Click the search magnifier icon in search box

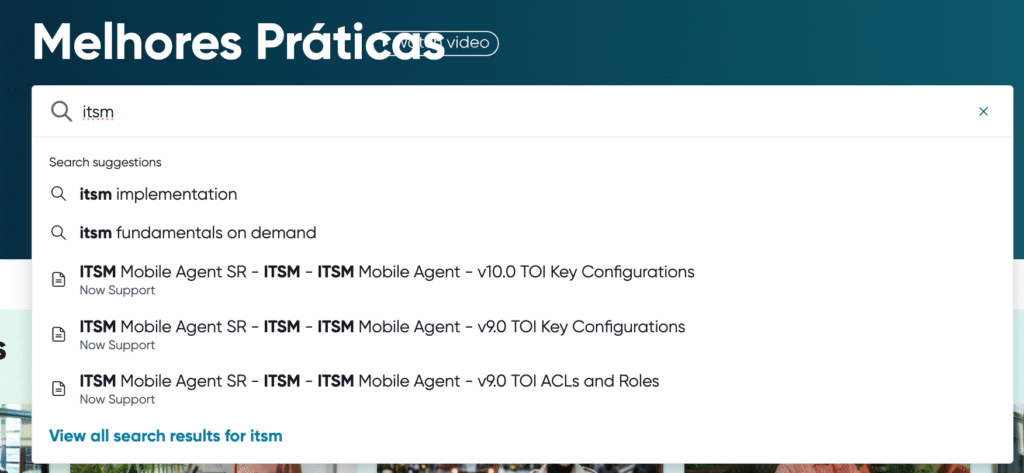61,112
